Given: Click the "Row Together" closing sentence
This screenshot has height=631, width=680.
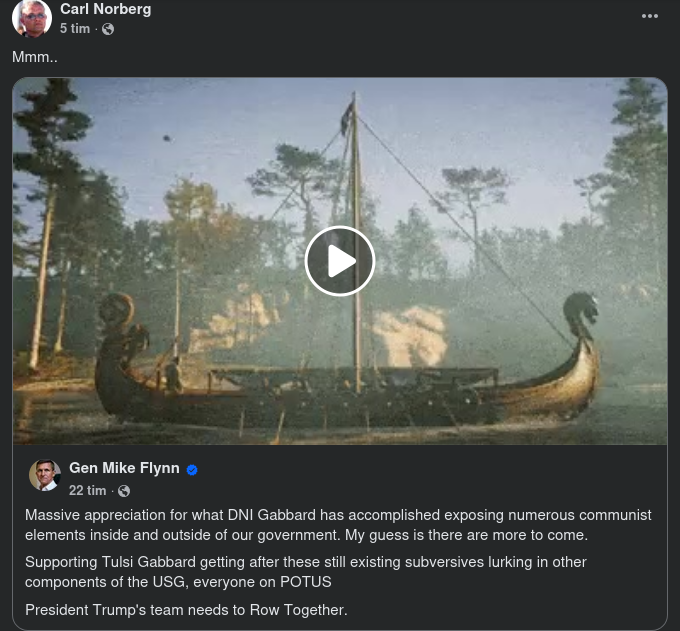Looking at the screenshot, I should 186,610.
